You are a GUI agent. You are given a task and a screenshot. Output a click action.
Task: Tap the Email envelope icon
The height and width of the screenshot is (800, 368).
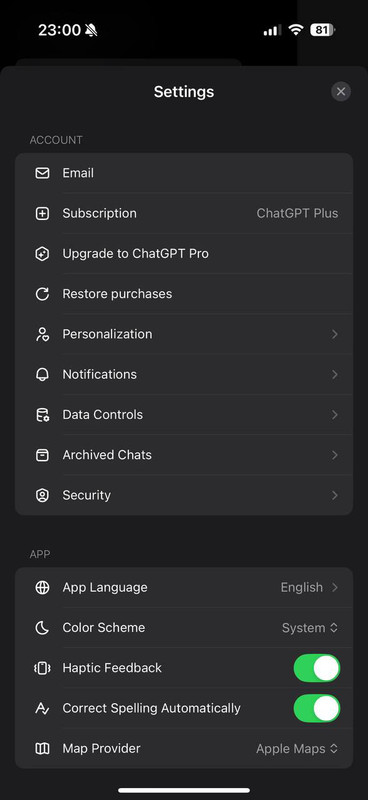tap(42, 173)
